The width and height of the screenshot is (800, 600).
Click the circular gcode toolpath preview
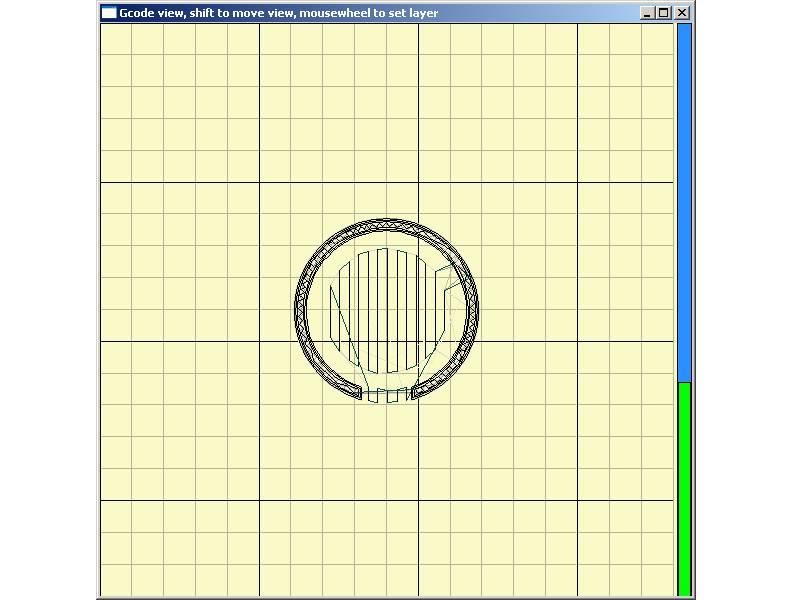pyautogui.click(x=386, y=311)
